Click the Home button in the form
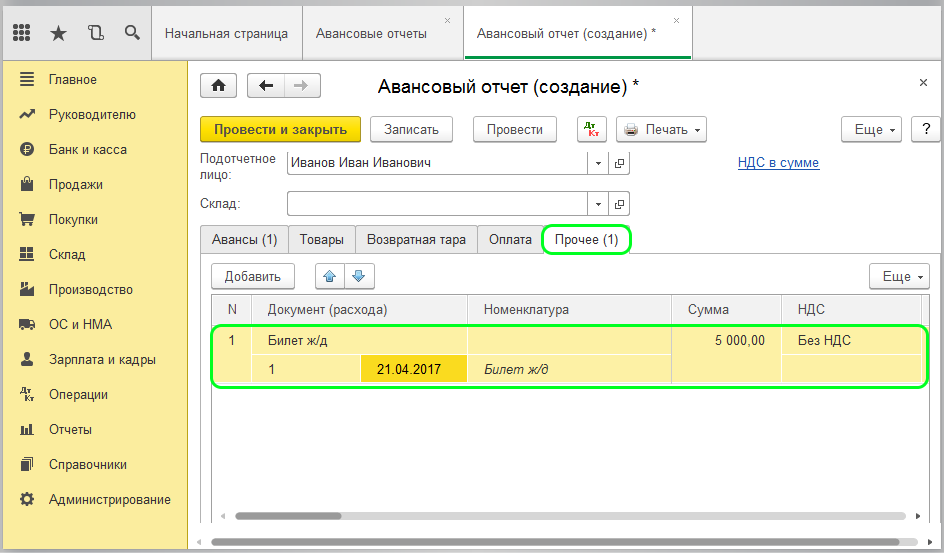Viewport: 944px width, 553px height. tap(218, 86)
